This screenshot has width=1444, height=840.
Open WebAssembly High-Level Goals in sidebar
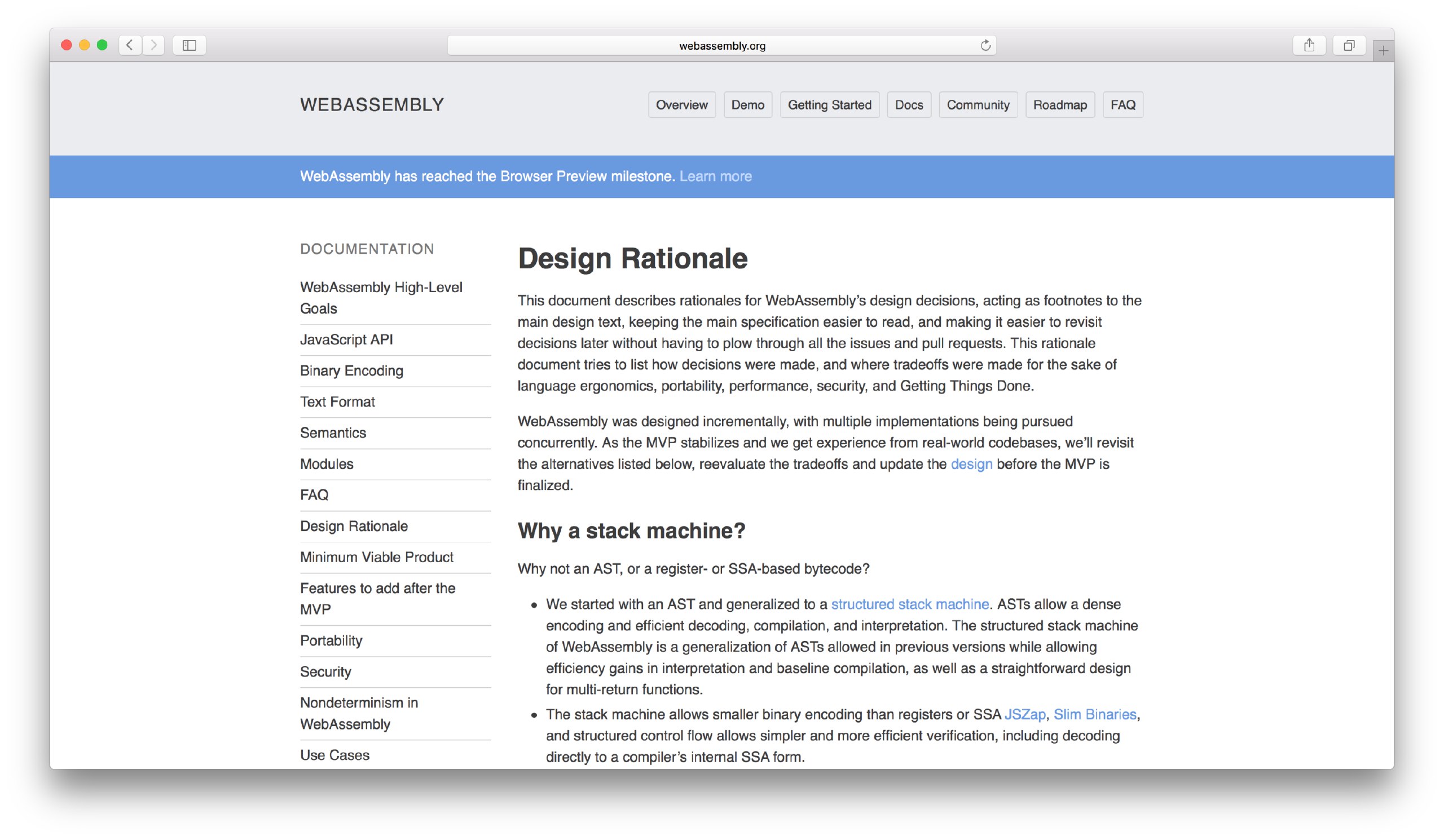point(381,298)
